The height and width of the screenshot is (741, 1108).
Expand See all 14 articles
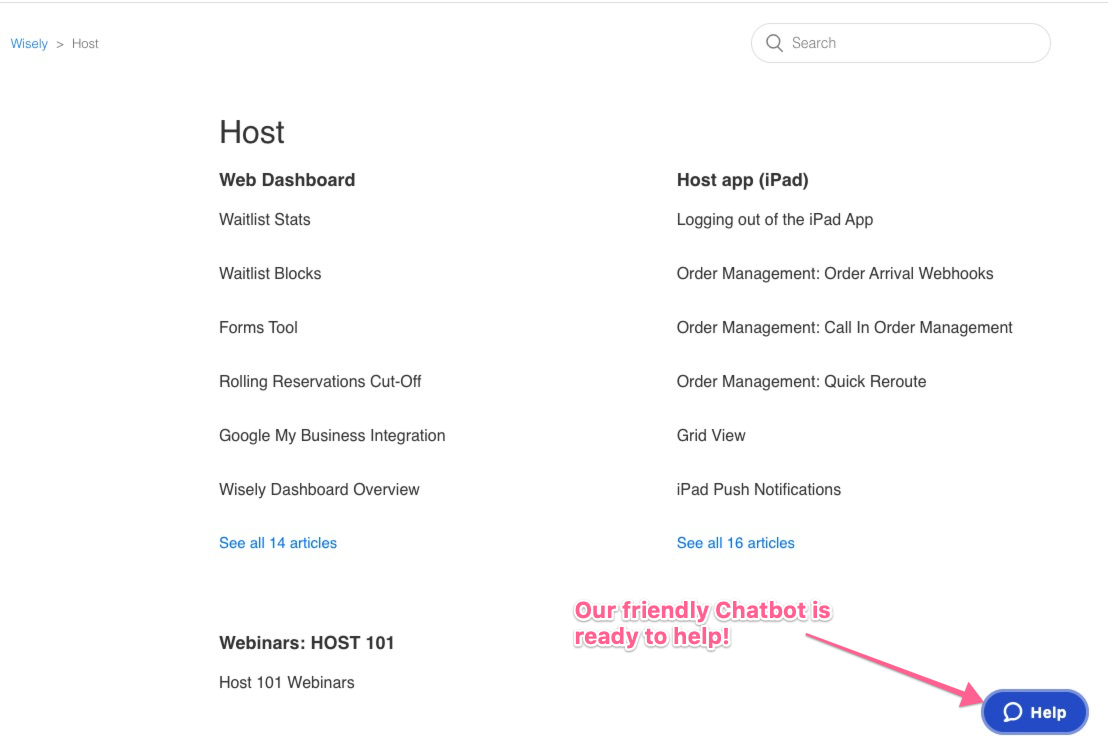click(x=278, y=543)
